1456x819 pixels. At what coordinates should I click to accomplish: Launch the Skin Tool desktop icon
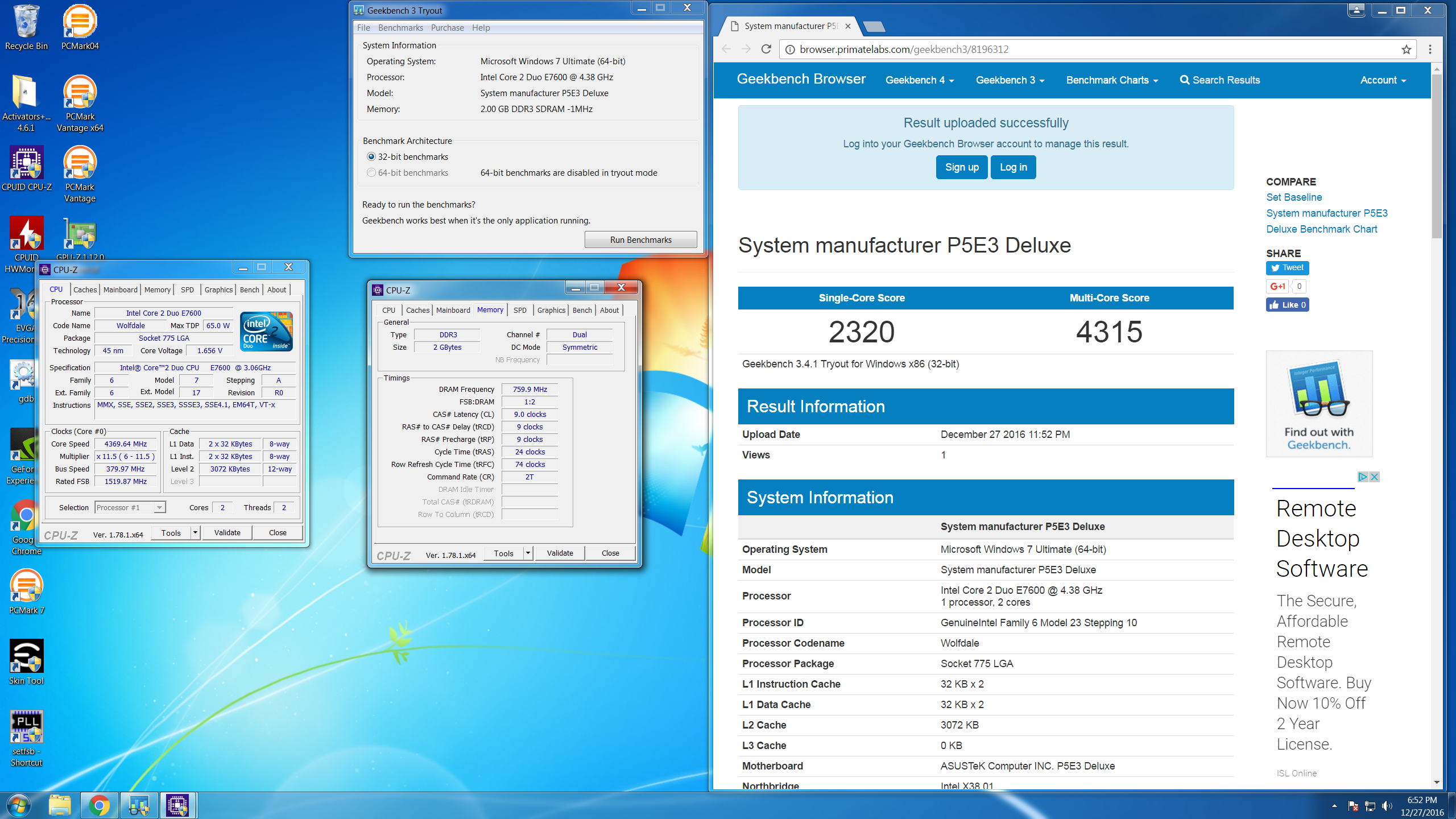pos(26,663)
